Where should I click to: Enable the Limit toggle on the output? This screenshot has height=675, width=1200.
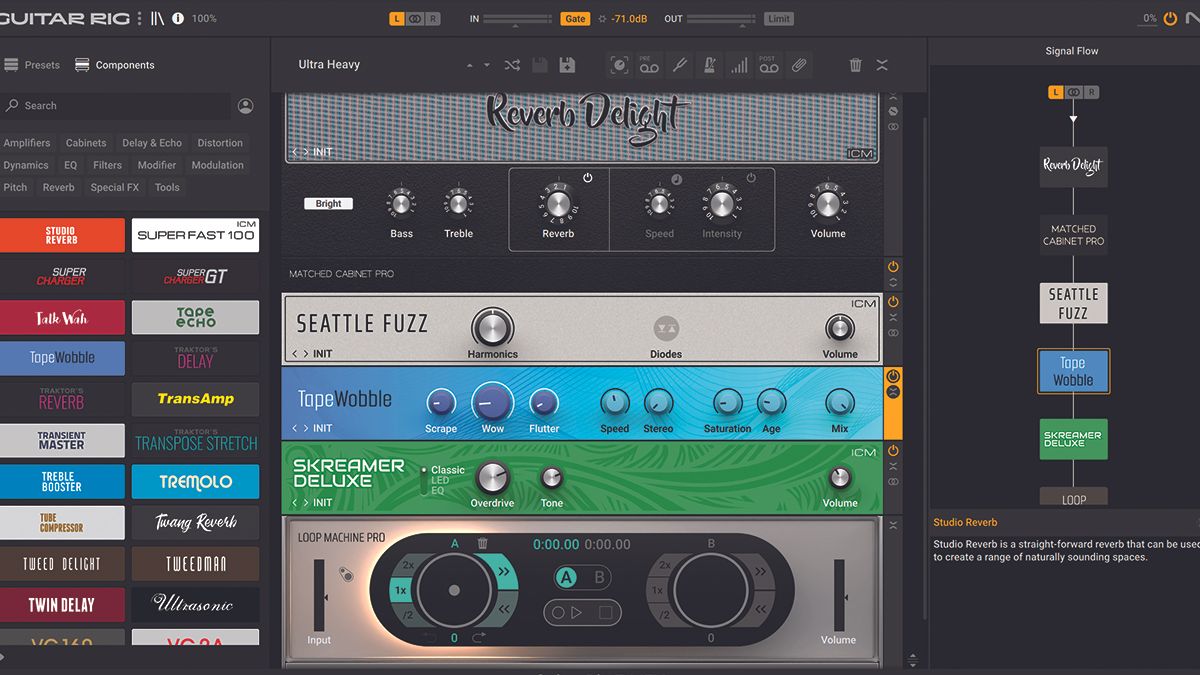(x=778, y=17)
